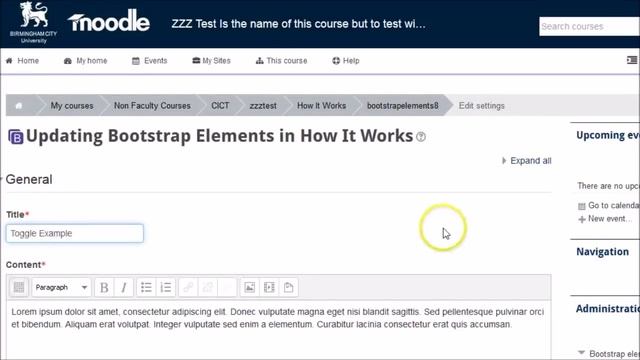Open the Paragraph format dropdown

click(61, 287)
